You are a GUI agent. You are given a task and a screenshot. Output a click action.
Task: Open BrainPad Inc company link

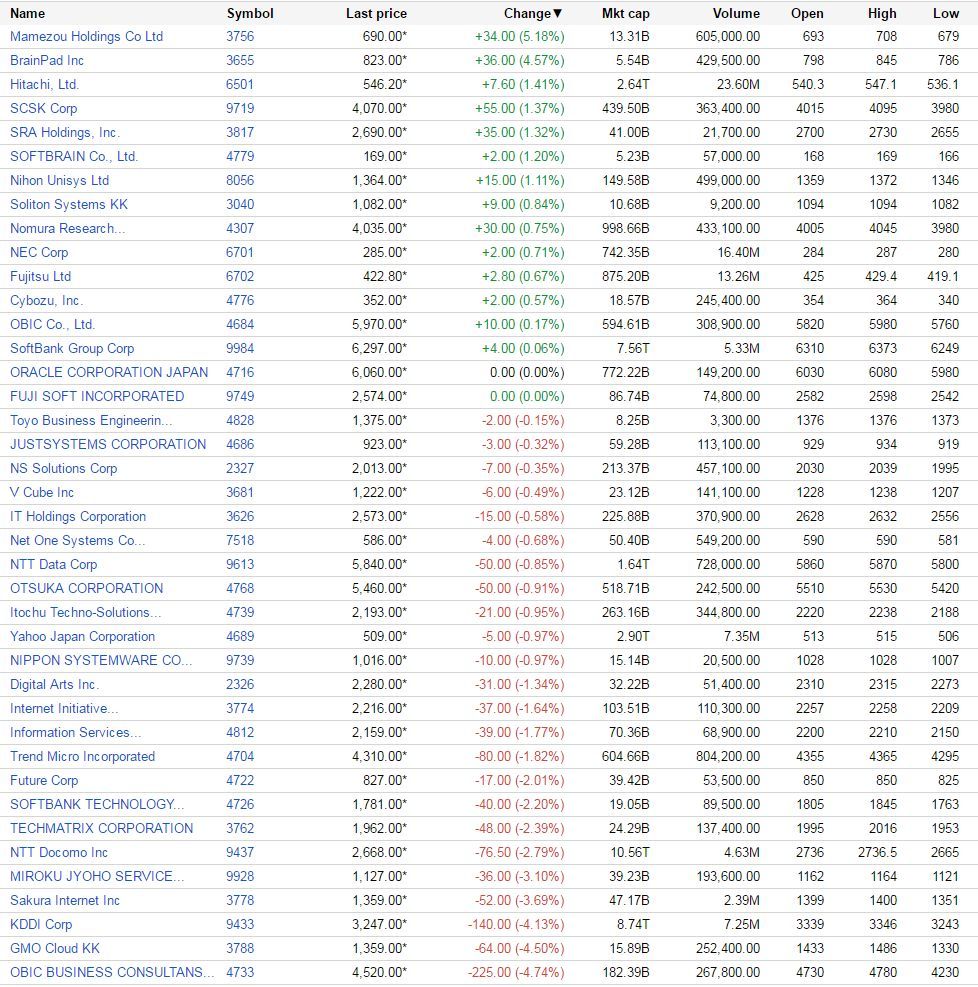pos(47,60)
